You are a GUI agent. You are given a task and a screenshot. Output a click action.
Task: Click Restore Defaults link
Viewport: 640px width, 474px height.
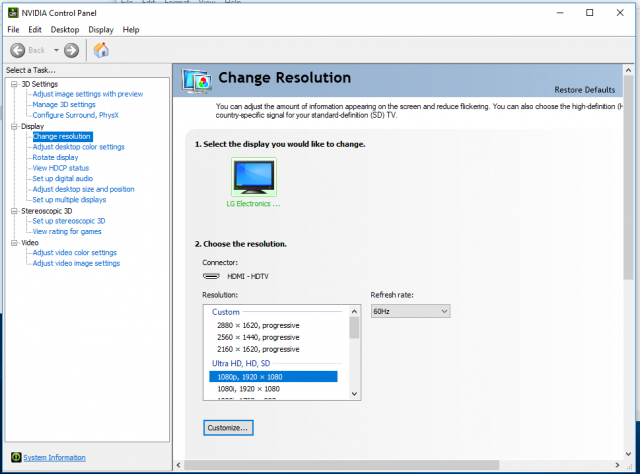[585, 90]
